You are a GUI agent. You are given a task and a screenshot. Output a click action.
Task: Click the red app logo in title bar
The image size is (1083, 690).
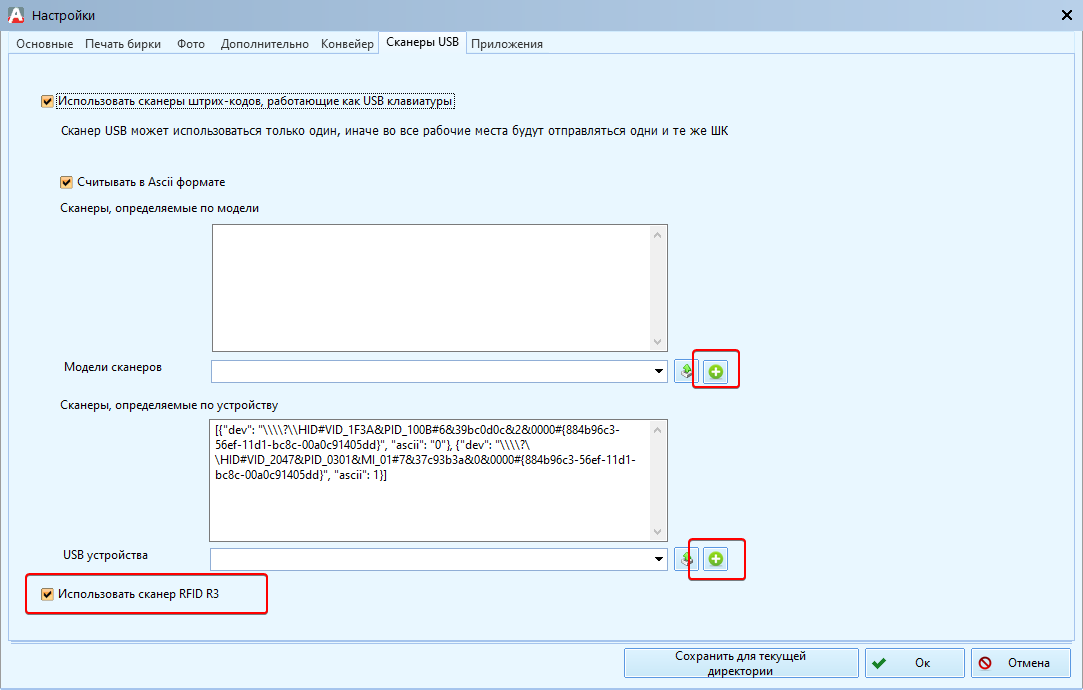pos(14,14)
